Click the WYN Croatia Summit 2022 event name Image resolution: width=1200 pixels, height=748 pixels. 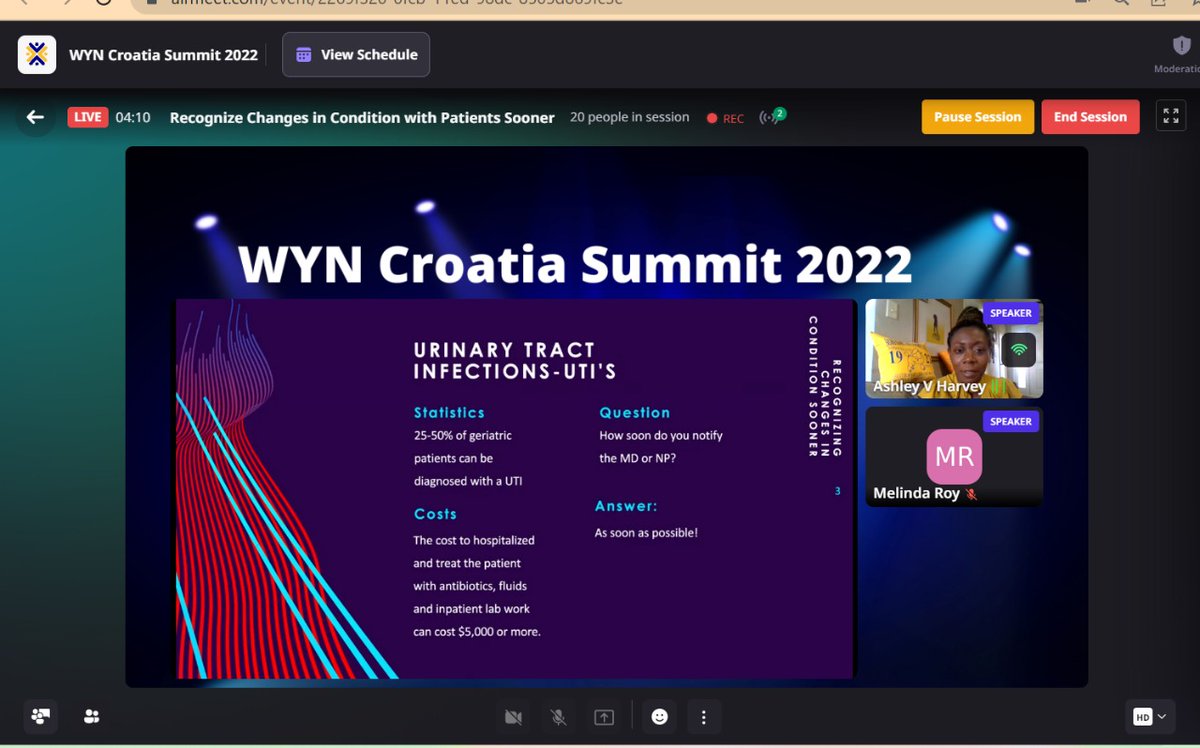(164, 55)
